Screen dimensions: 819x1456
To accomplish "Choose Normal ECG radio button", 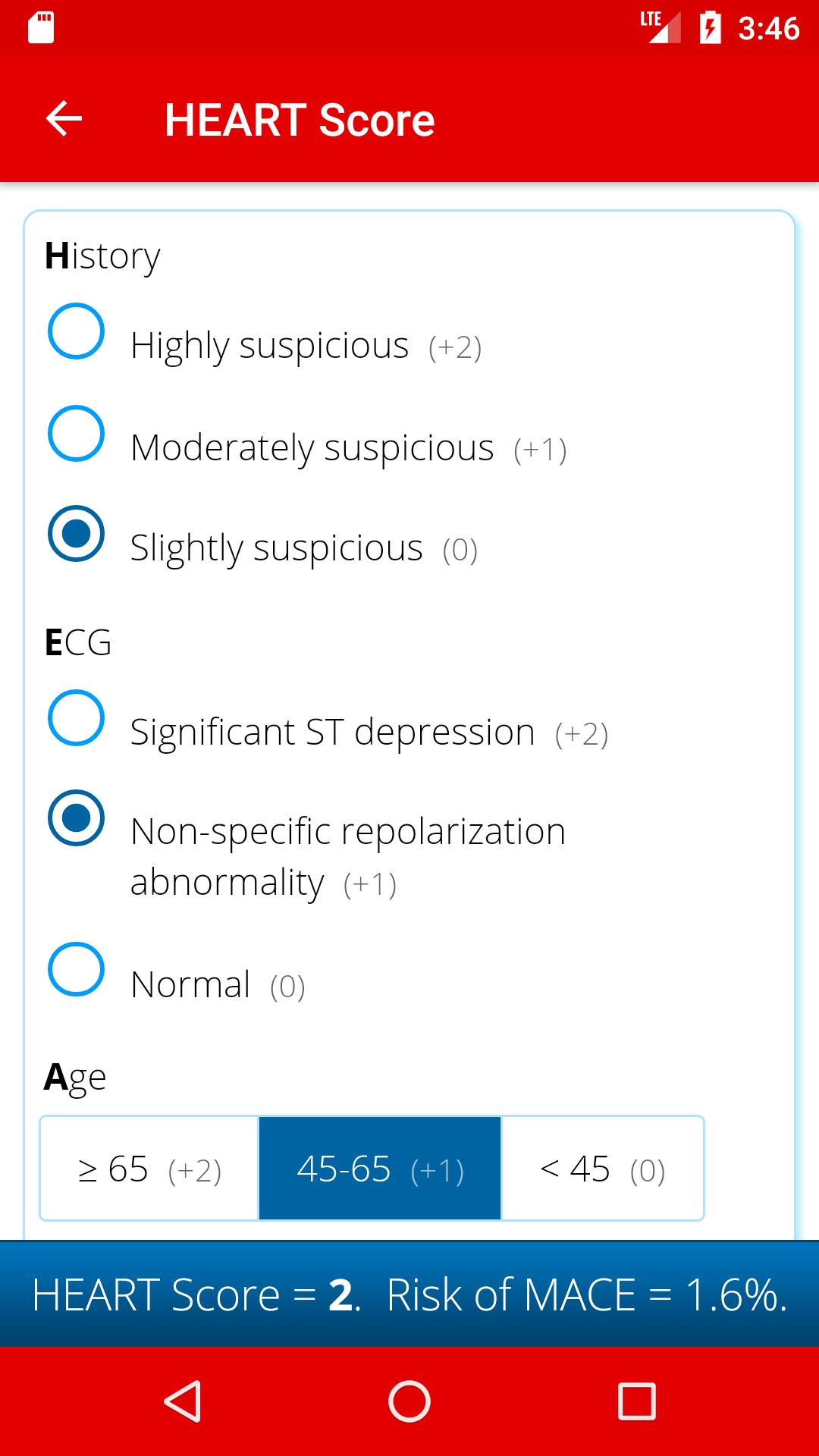I will [76, 969].
